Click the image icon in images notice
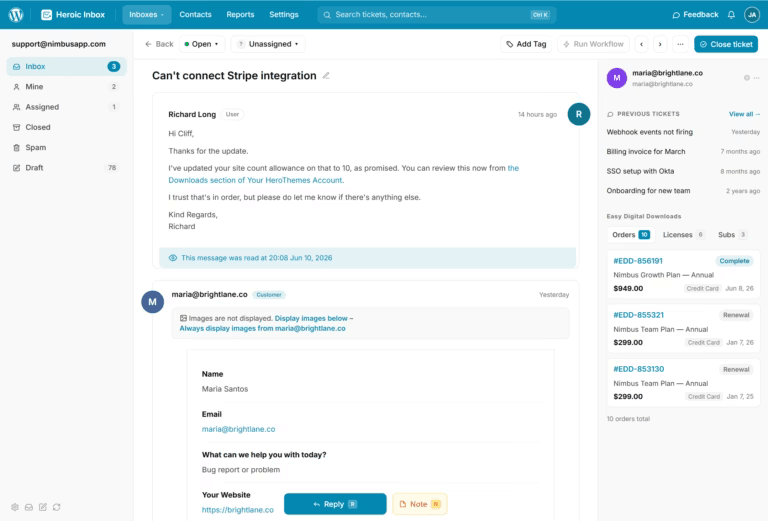The height and width of the screenshot is (521, 768). [x=183, y=318]
